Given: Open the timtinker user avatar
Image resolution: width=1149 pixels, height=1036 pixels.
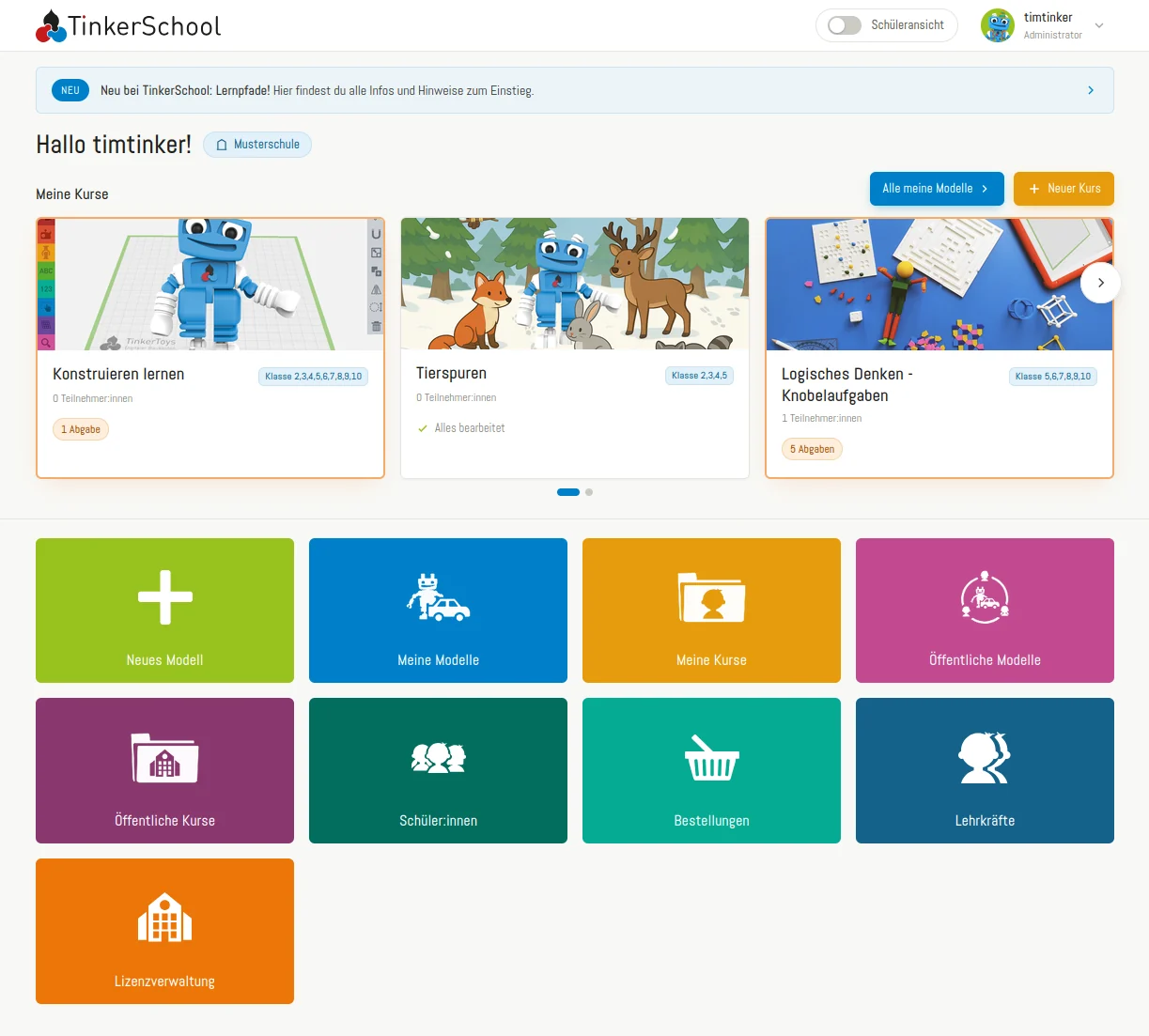Looking at the screenshot, I should [997, 25].
